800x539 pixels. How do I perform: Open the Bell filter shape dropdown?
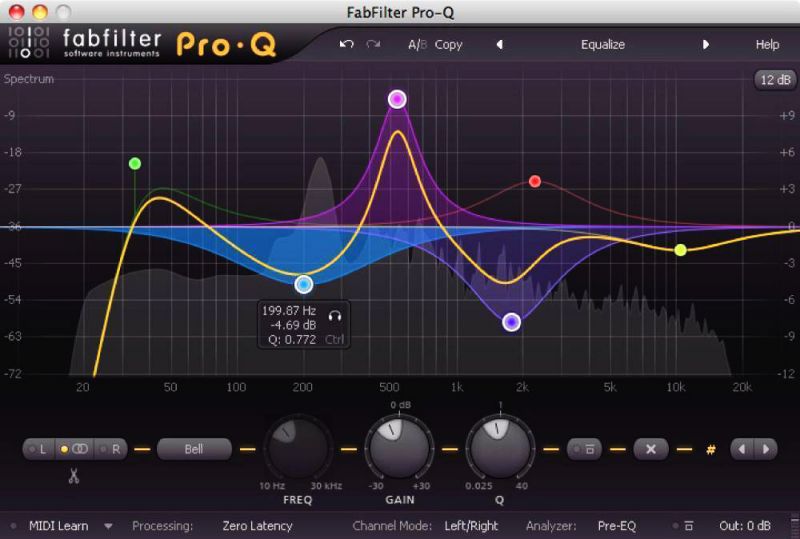(194, 449)
